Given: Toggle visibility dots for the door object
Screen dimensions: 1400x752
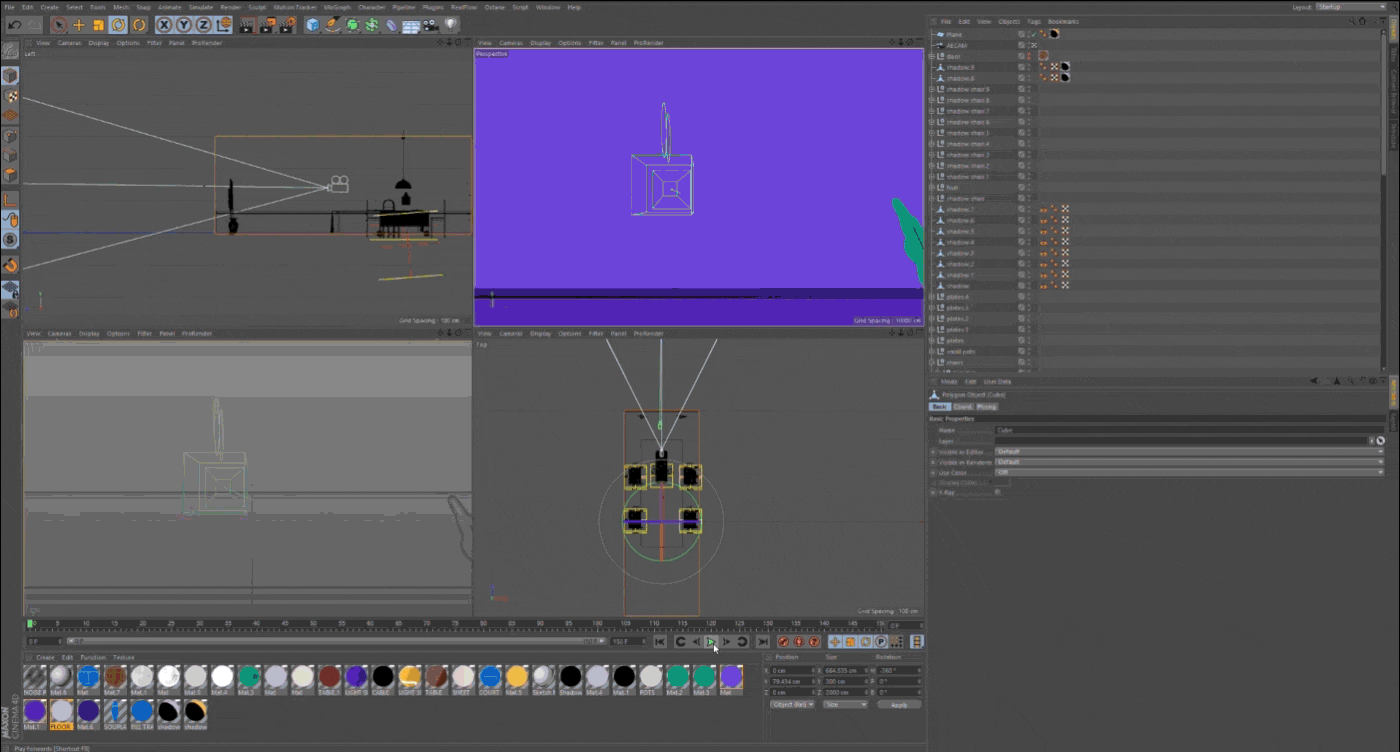Looking at the screenshot, I should pos(1029,56).
